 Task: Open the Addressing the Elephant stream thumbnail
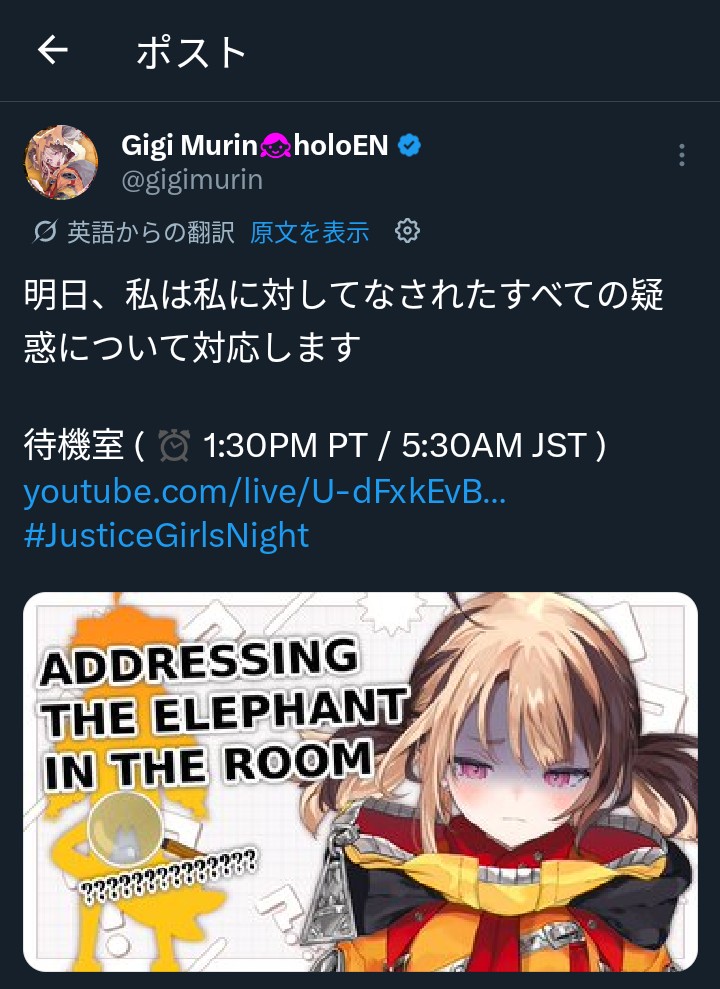pyautogui.click(x=360, y=781)
